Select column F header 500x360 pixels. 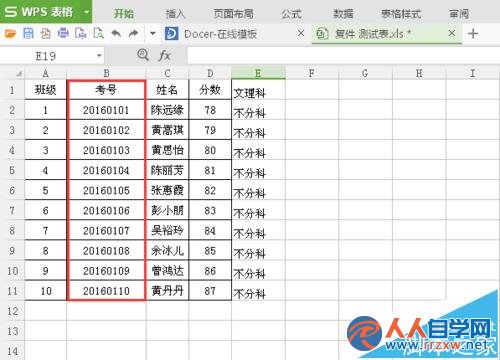pyautogui.click(x=312, y=73)
